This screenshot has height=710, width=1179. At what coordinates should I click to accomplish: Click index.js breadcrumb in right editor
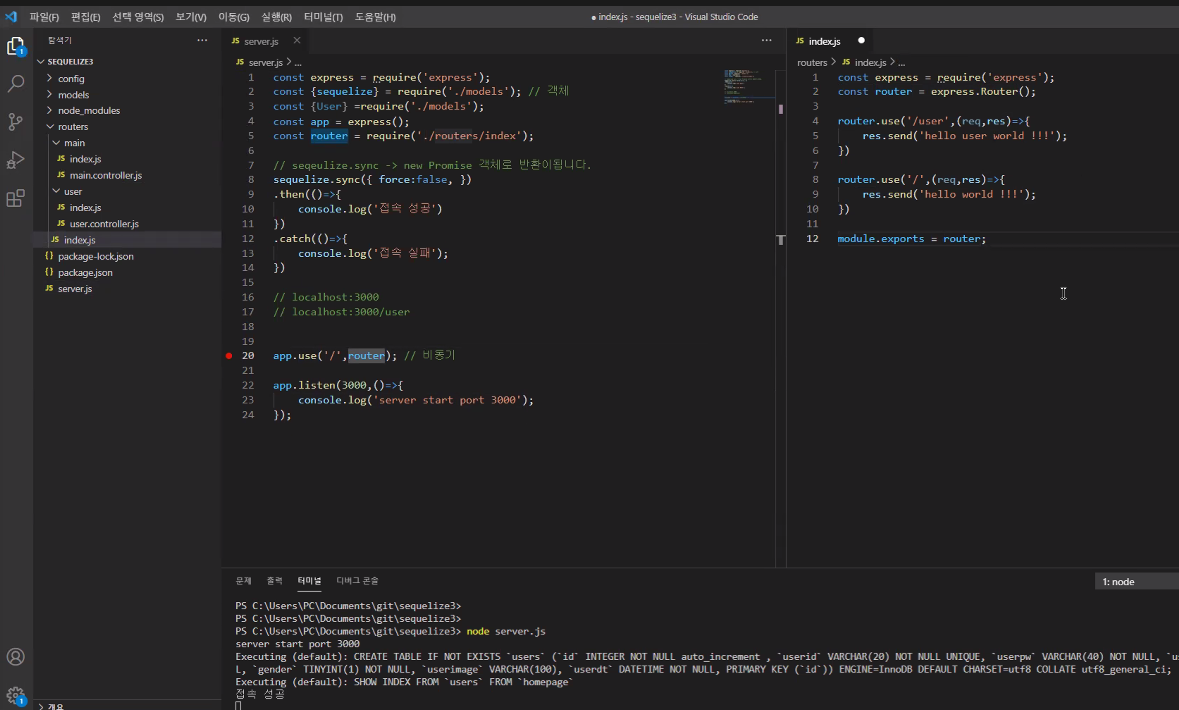coord(871,62)
